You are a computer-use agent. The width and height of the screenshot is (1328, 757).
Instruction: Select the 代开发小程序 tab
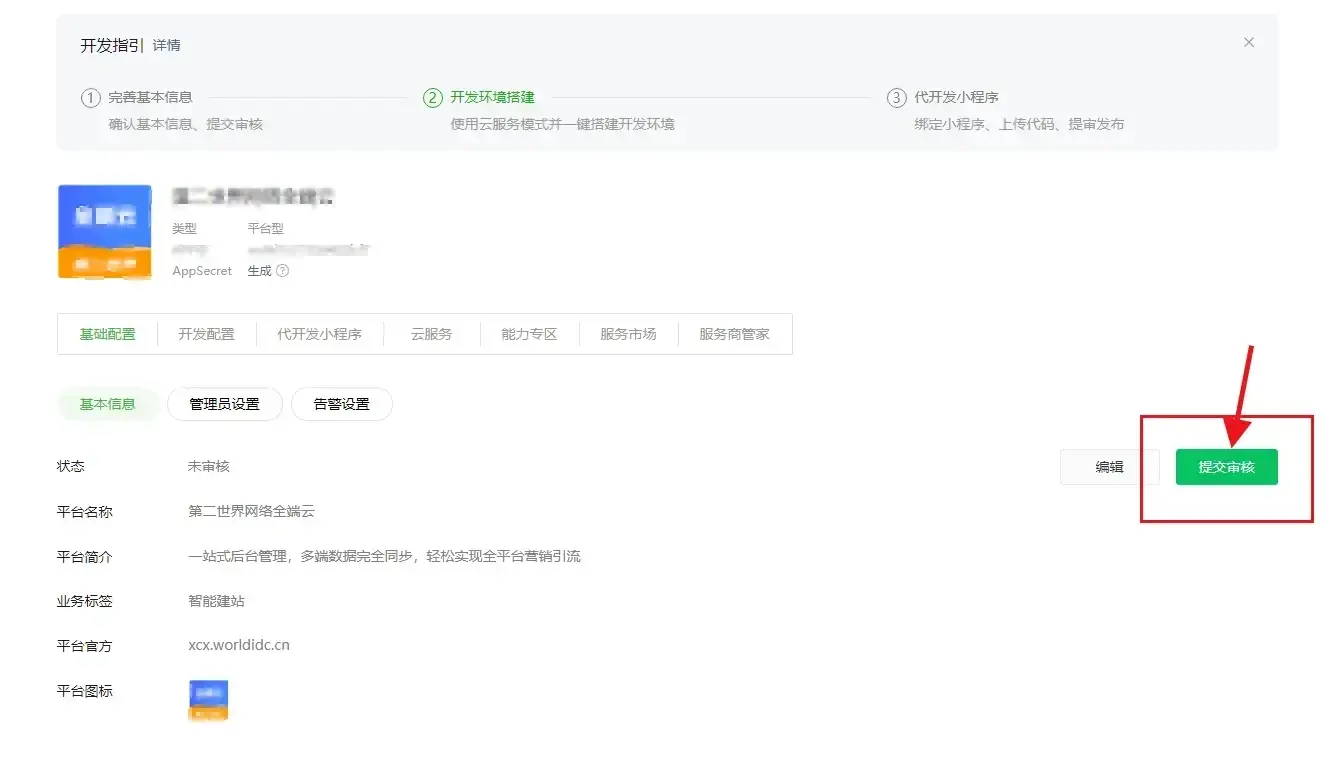[319, 334]
